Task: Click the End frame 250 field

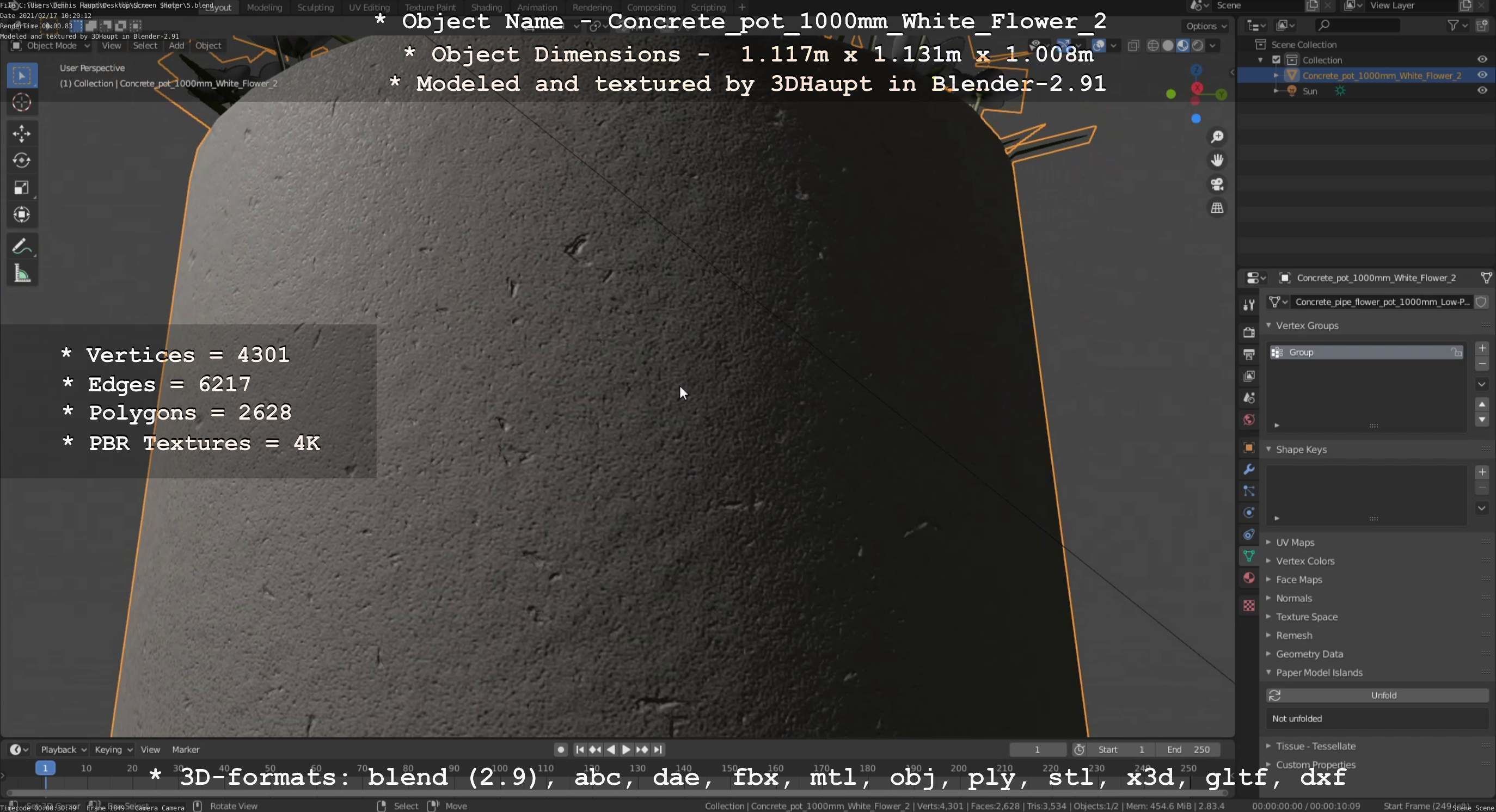Action: (x=1188, y=749)
